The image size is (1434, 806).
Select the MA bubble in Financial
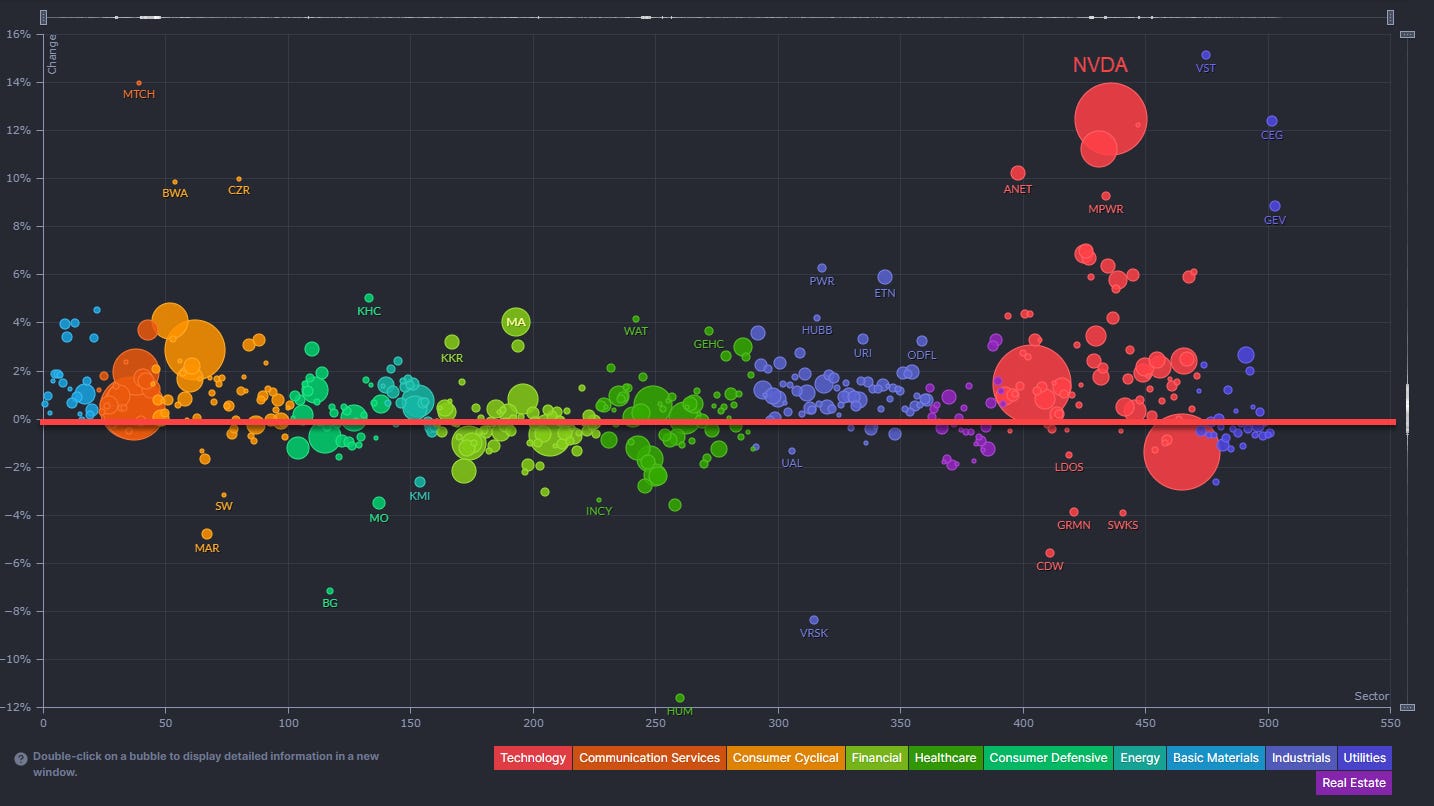click(515, 322)
